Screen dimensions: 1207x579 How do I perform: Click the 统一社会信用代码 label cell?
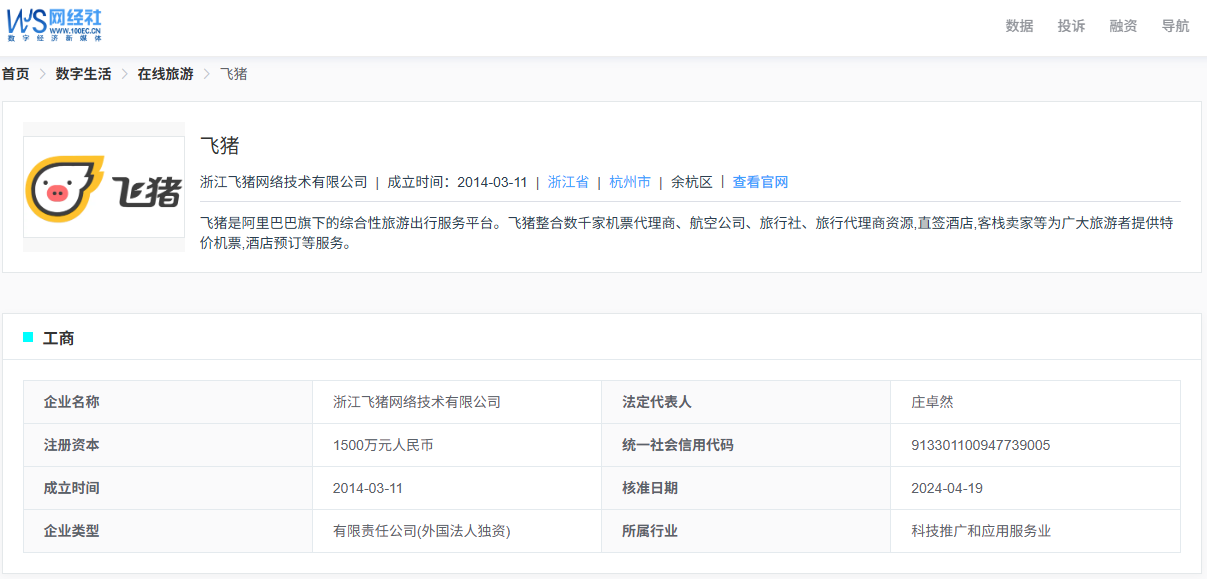pos(746,445)
